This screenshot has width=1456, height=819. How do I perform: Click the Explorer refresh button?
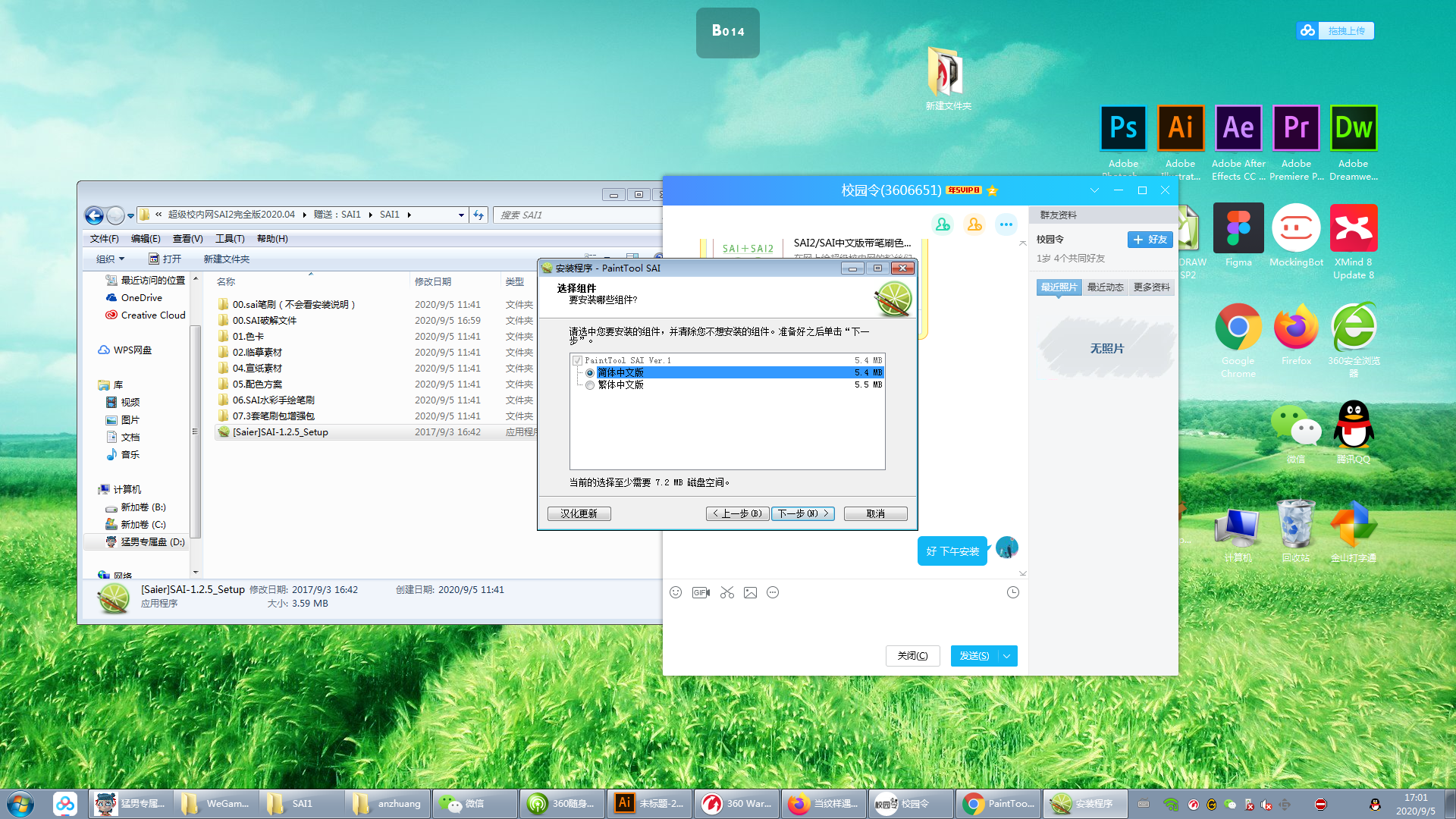click(x=479, y=215)
